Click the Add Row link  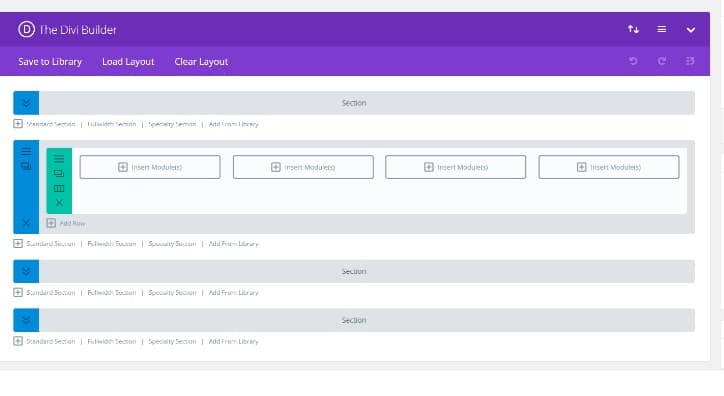point(72,223)
